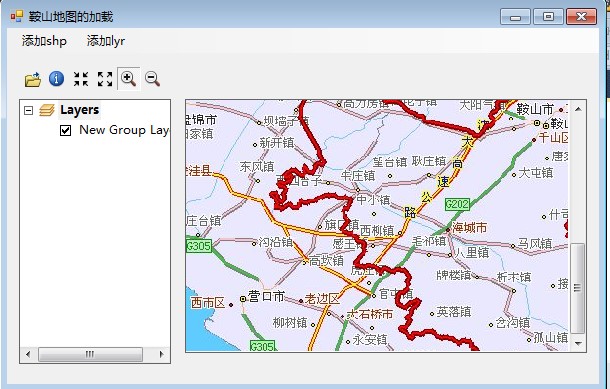Click the open document folder icon
Image resolution: width=610 pixels, height=389 pixels.
33,79
